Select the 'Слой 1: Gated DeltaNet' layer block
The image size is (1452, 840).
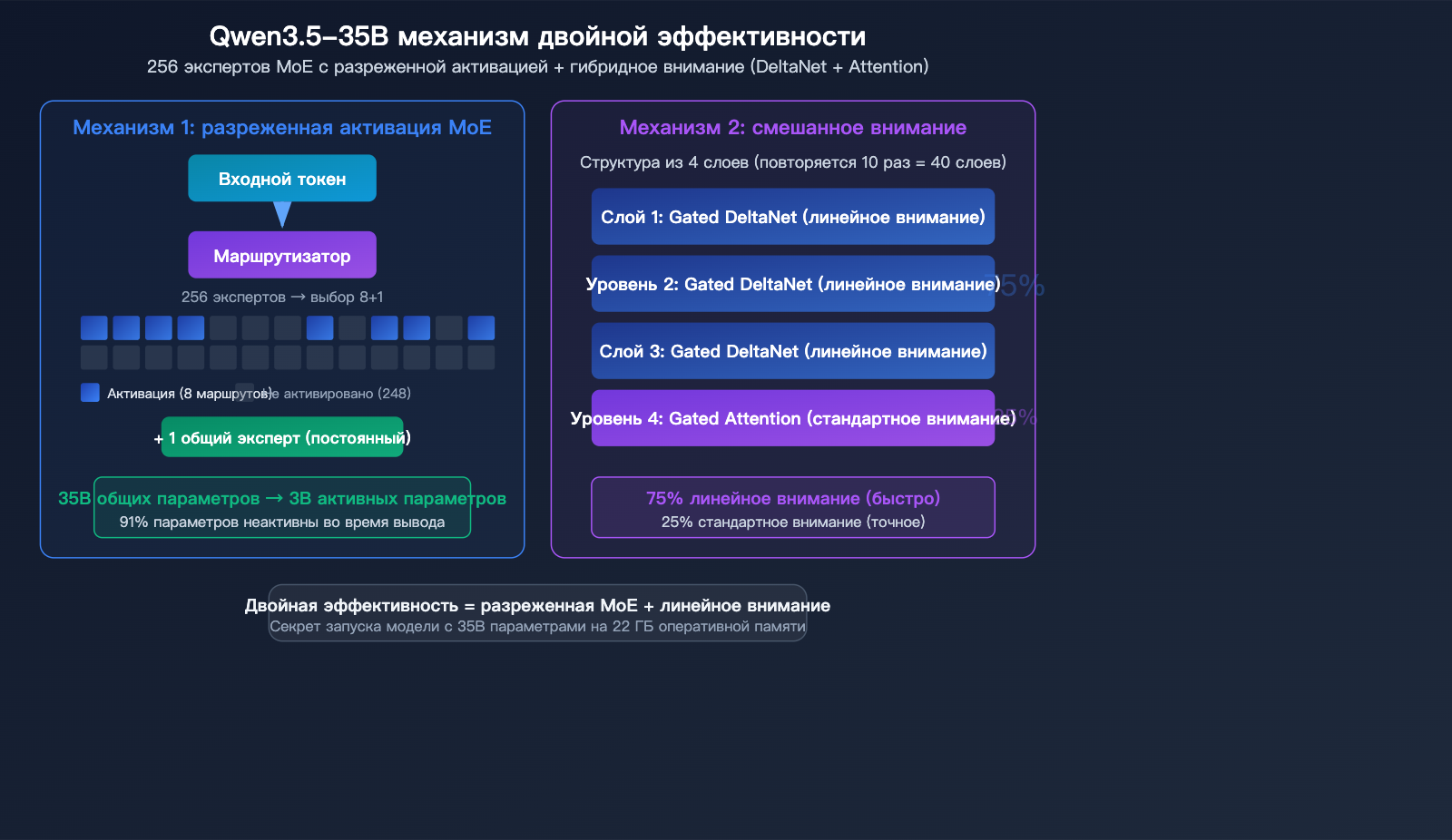coord(792,217)
